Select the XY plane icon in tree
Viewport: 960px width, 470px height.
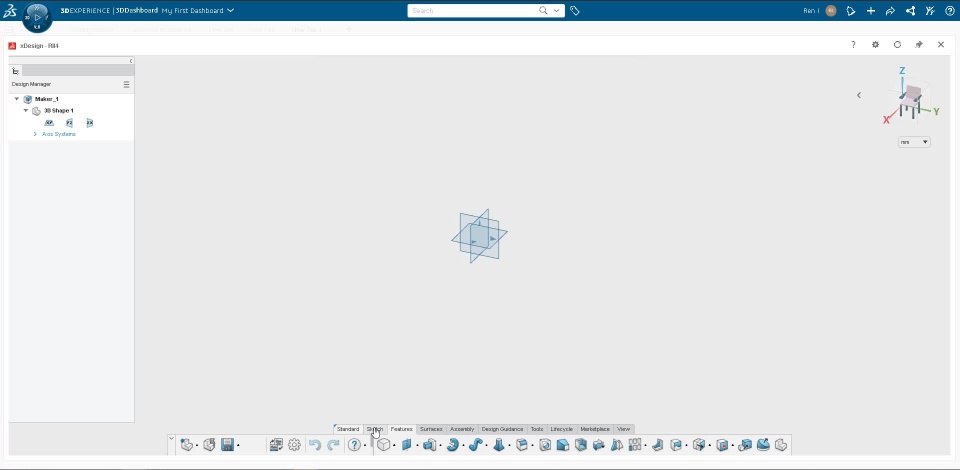click(x=50, y=123)
